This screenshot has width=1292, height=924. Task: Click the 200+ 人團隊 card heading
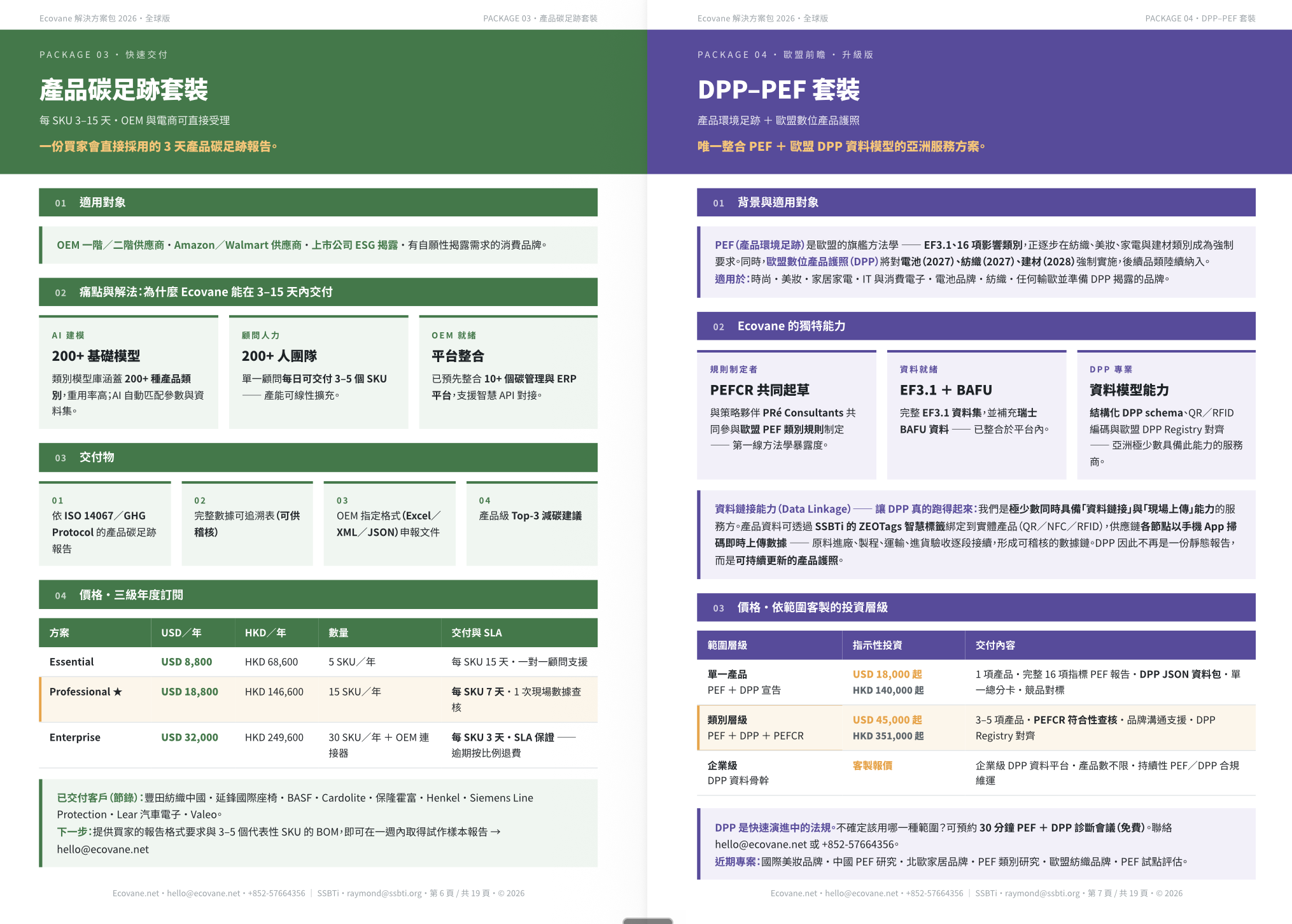[x=279, y=356]
